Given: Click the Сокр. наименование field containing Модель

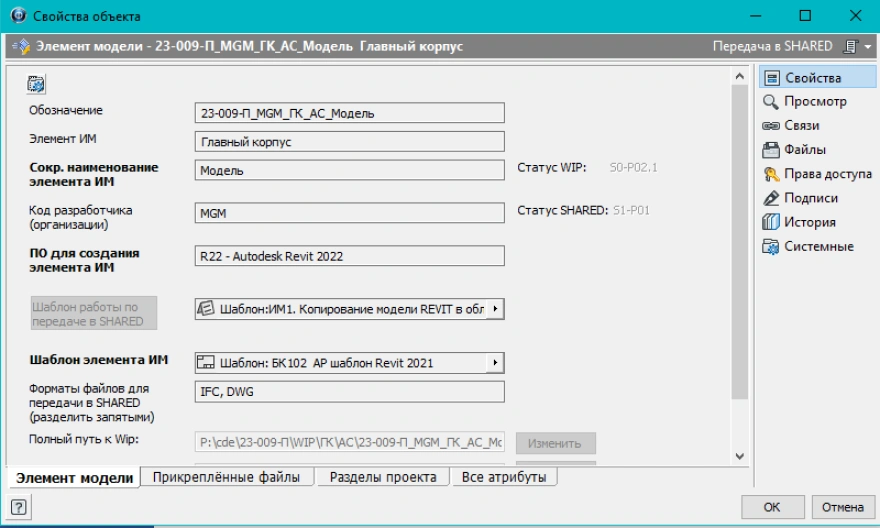Looking at the screenshot, I should coord(349,170).
